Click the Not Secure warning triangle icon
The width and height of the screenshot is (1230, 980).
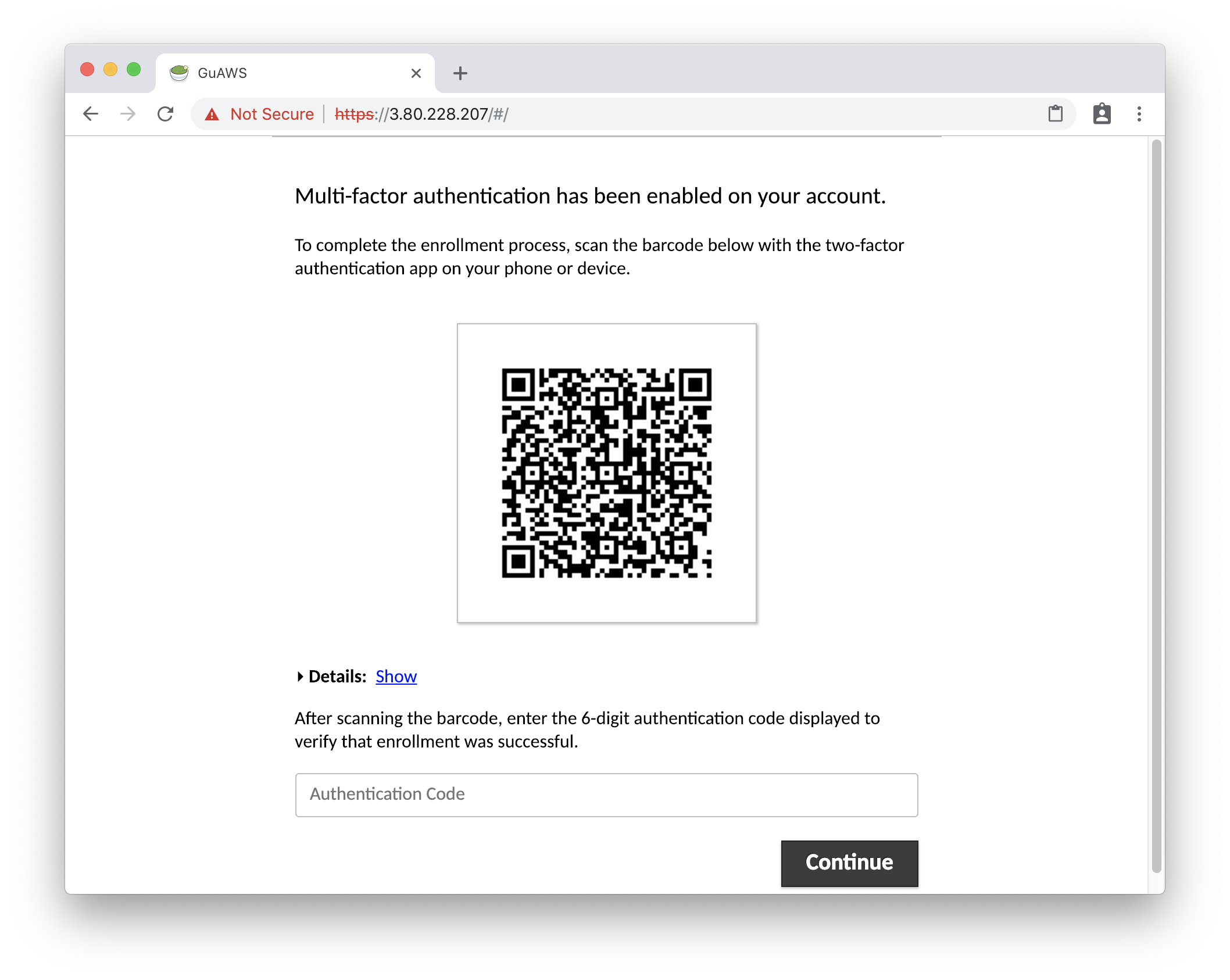(x=212, y=115)
